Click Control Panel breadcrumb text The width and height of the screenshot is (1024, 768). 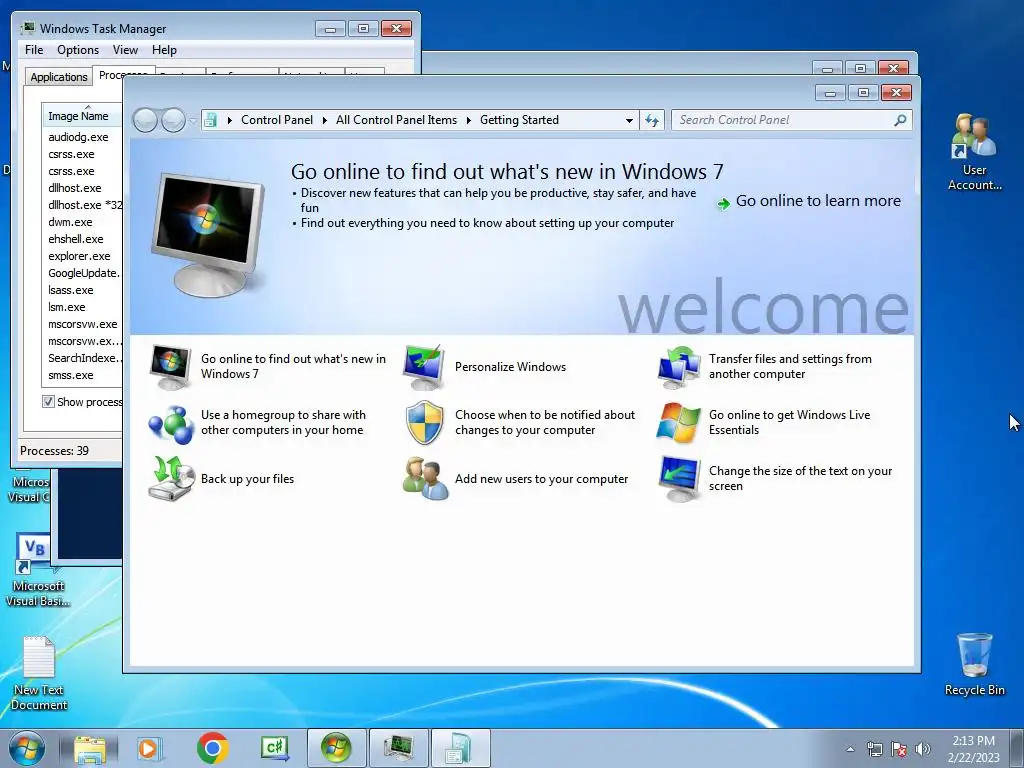click(277, 120)
